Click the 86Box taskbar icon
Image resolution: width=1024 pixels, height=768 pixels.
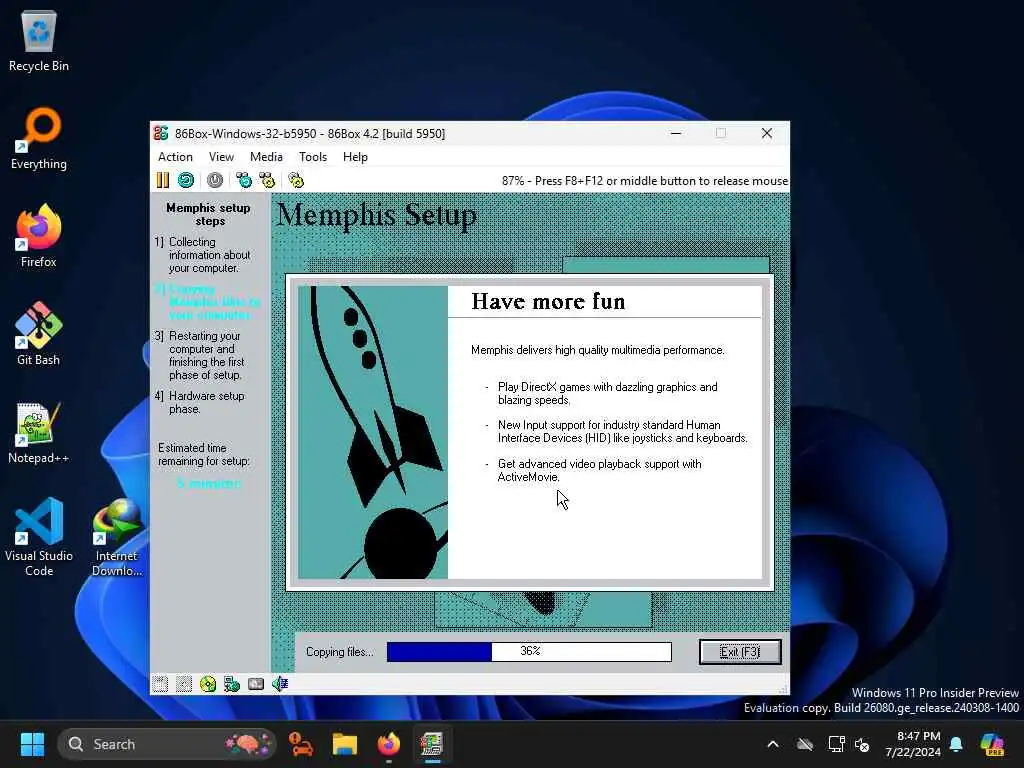432,744
